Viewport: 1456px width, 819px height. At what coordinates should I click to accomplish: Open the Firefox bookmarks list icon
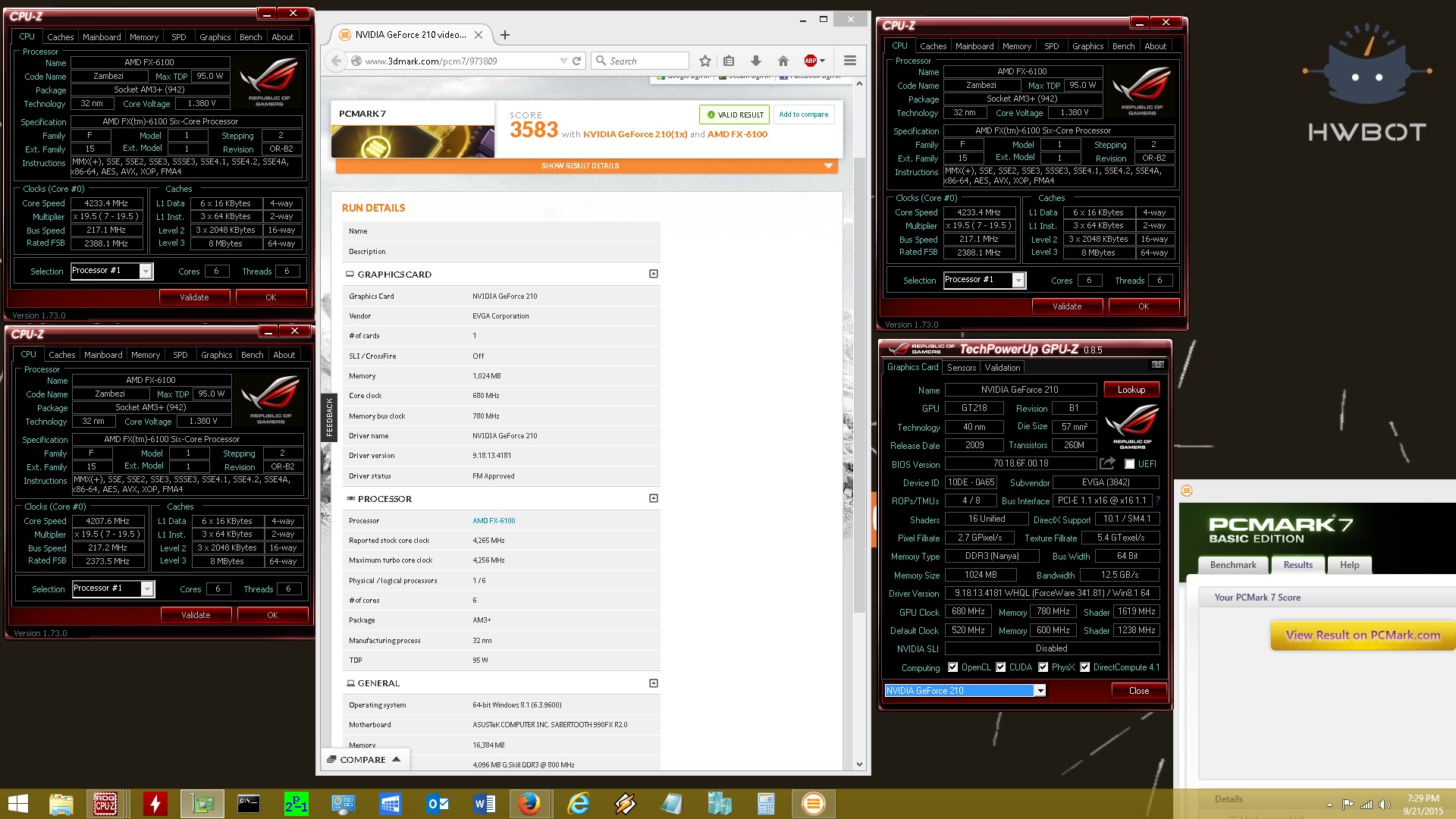click(x=729, y=61)
